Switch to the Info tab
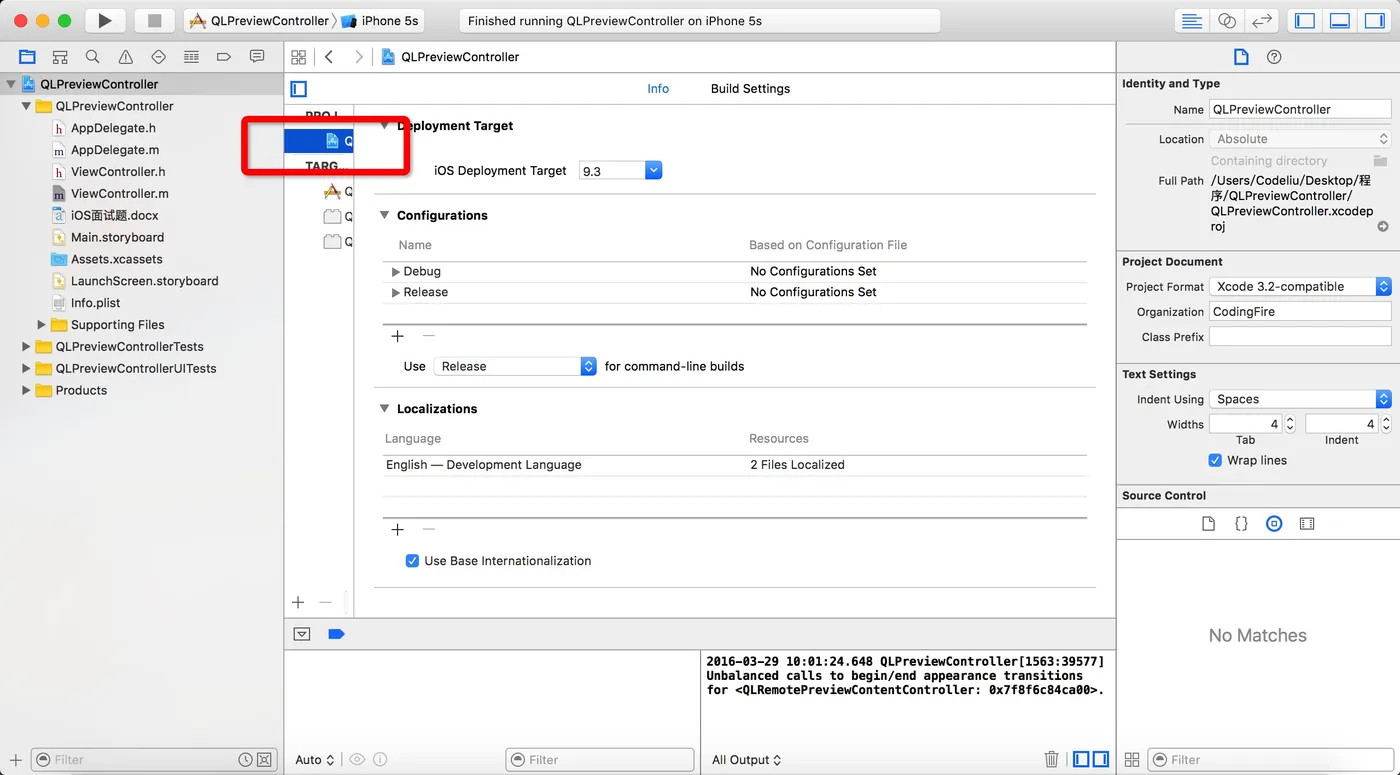Image resolution: width=1400 pixels, height=775 pixels. pos(658,89)
